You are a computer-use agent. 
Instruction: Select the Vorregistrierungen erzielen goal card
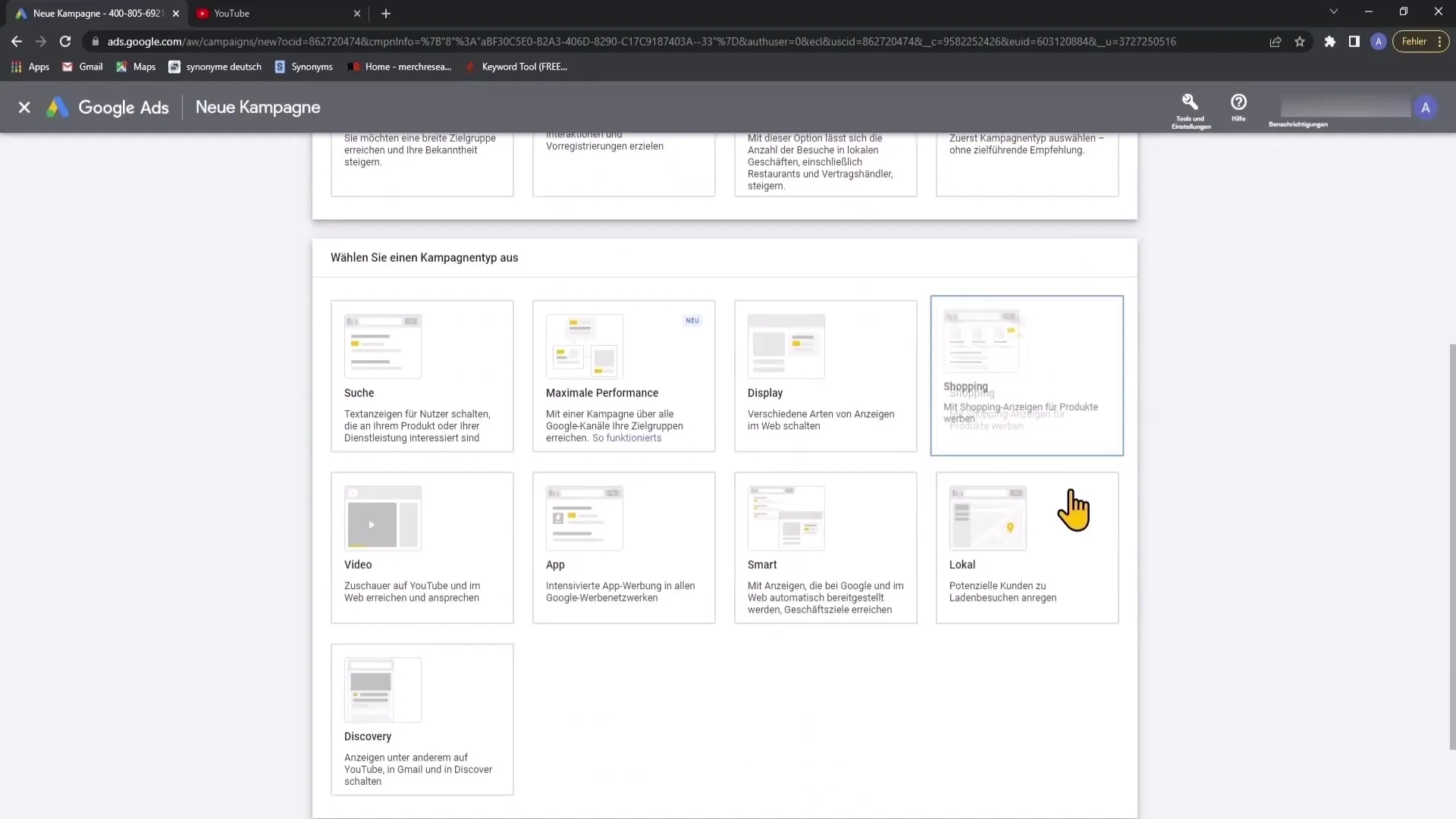point(624,165)
